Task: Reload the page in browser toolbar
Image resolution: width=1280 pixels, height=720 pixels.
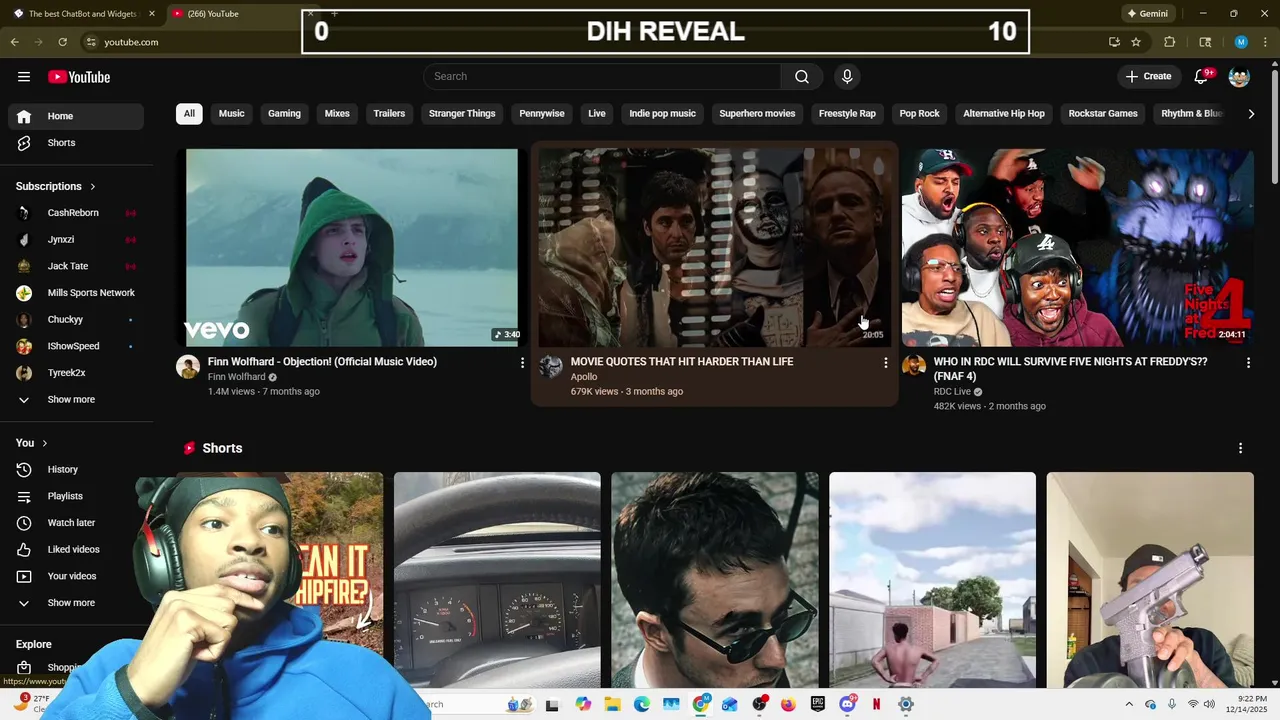Action: (x=62, y=42)
